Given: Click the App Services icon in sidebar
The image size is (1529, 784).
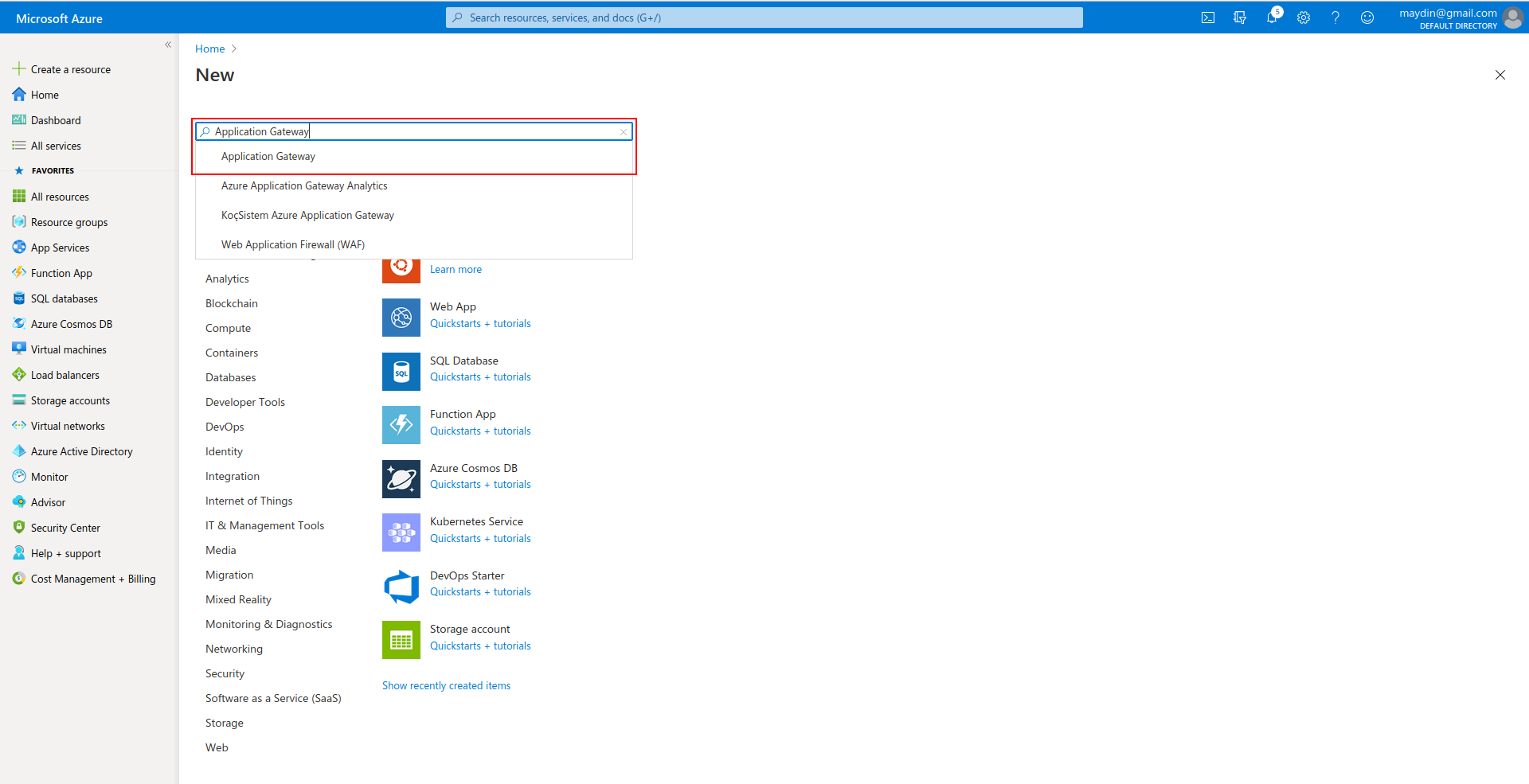Looking at the screenshot, I should coord(19,248).
